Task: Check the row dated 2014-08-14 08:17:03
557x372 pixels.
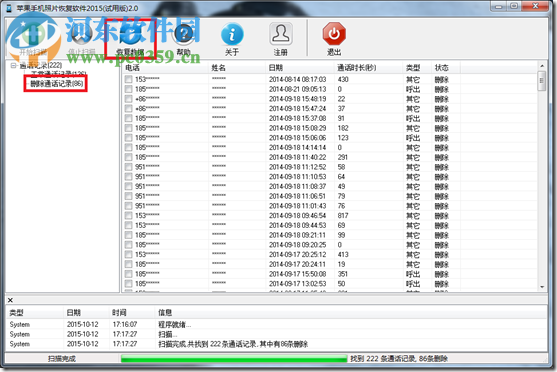Action: (129, 79)
